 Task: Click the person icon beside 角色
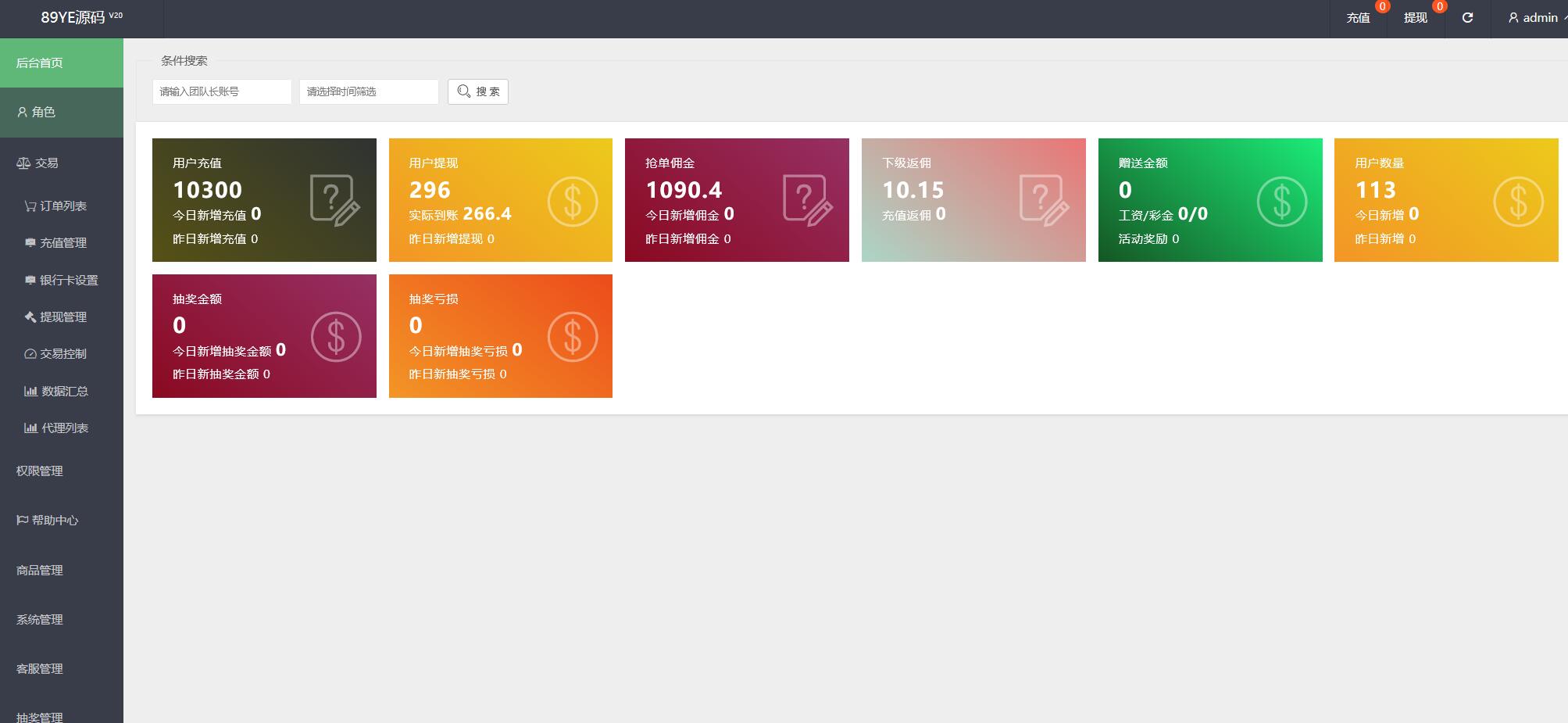coord(22,113)
